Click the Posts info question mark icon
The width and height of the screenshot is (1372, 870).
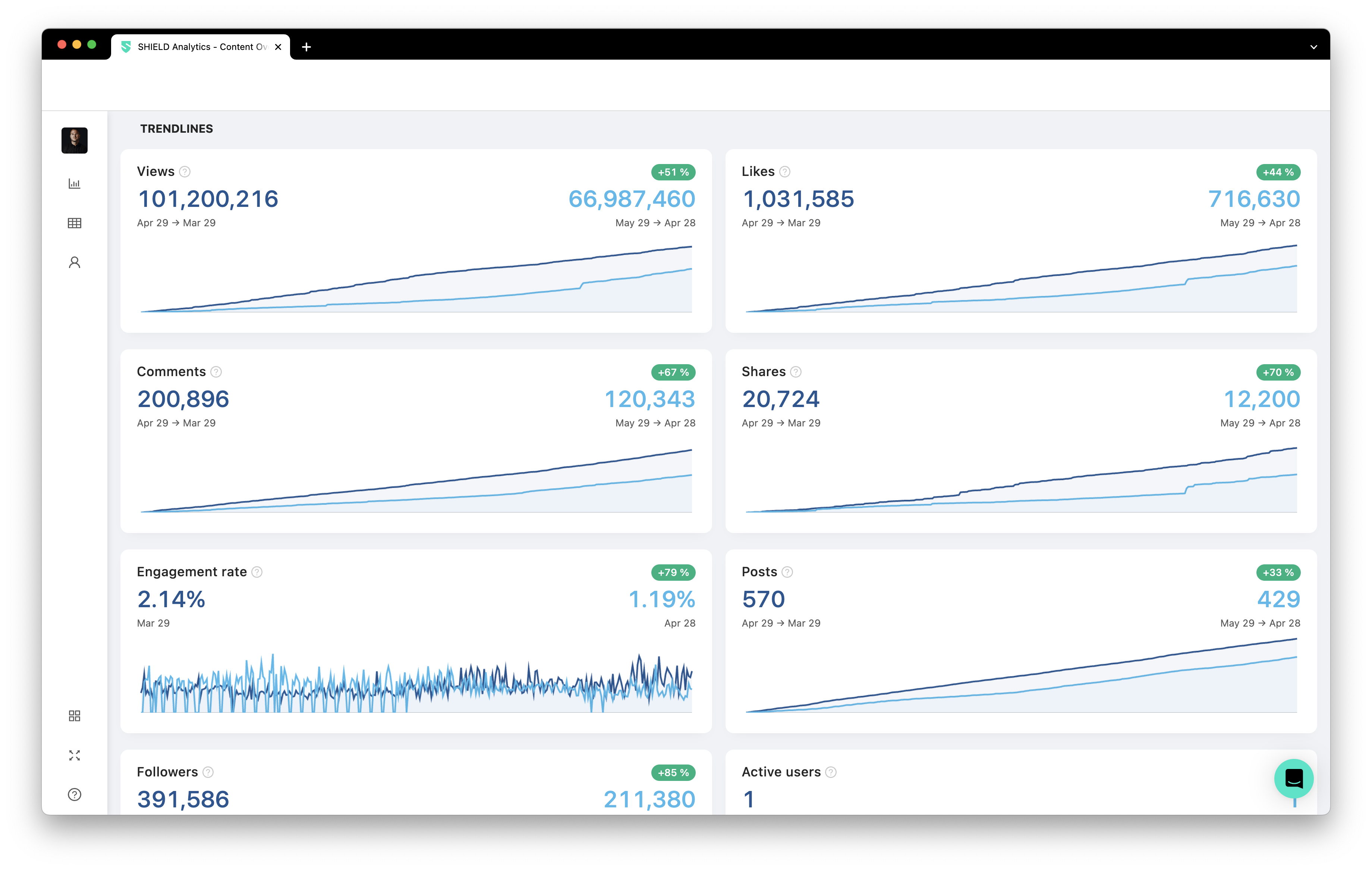[787, 571]
